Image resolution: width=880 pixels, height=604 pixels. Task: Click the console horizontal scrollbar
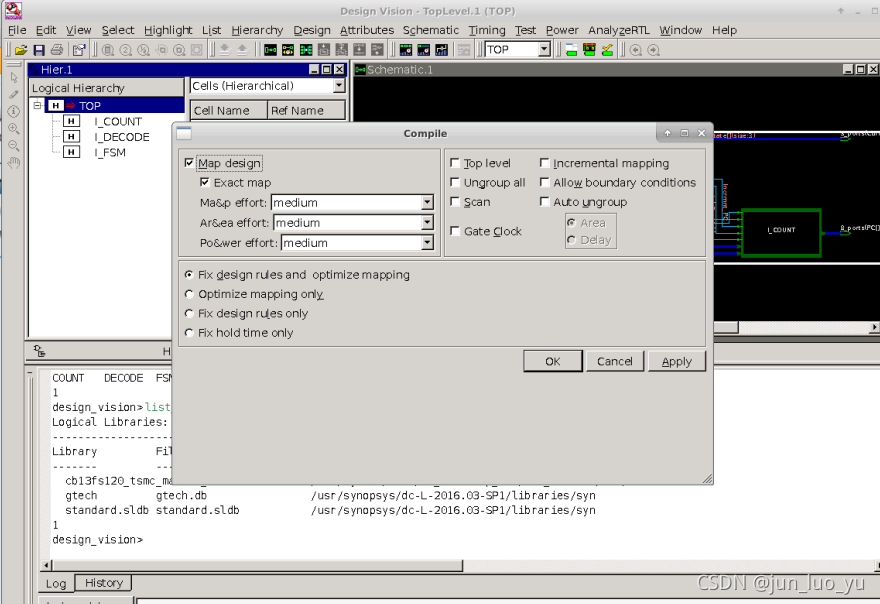click(x=257, y=565)
